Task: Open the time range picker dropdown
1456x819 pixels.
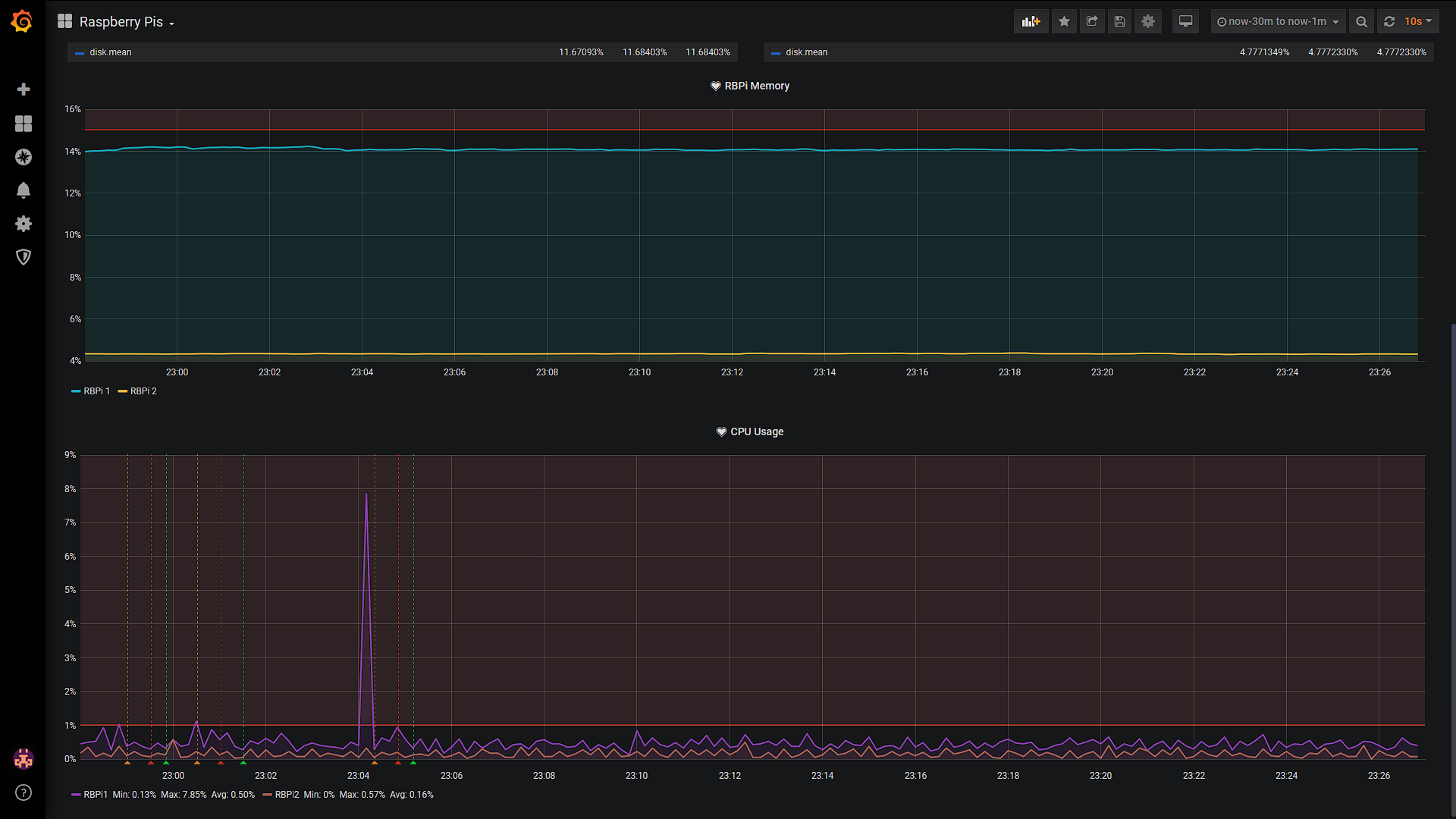Action: [1278, 21]
